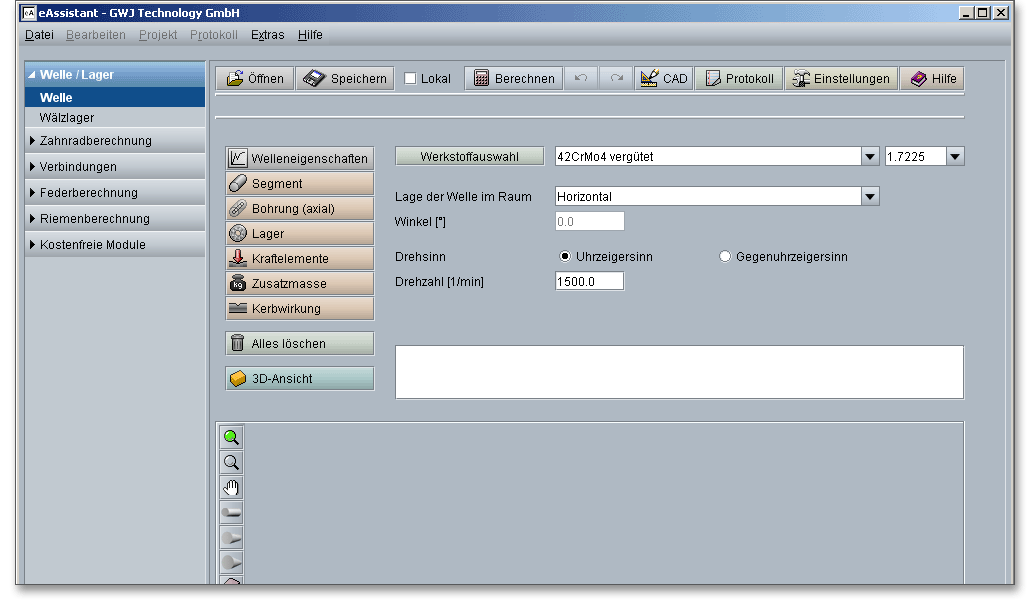Select Uhrzeigersinn rotation direction
This screenshot has width=1030, height=600.
pos(565,257)
